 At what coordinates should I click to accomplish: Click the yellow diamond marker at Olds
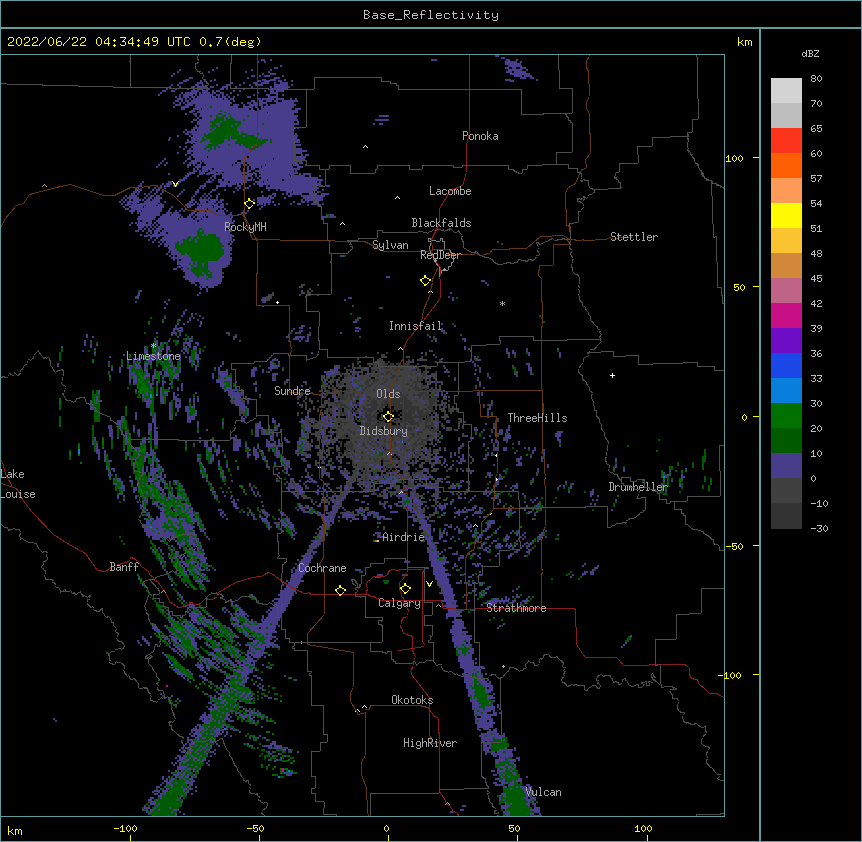click(x=388, y=416)
